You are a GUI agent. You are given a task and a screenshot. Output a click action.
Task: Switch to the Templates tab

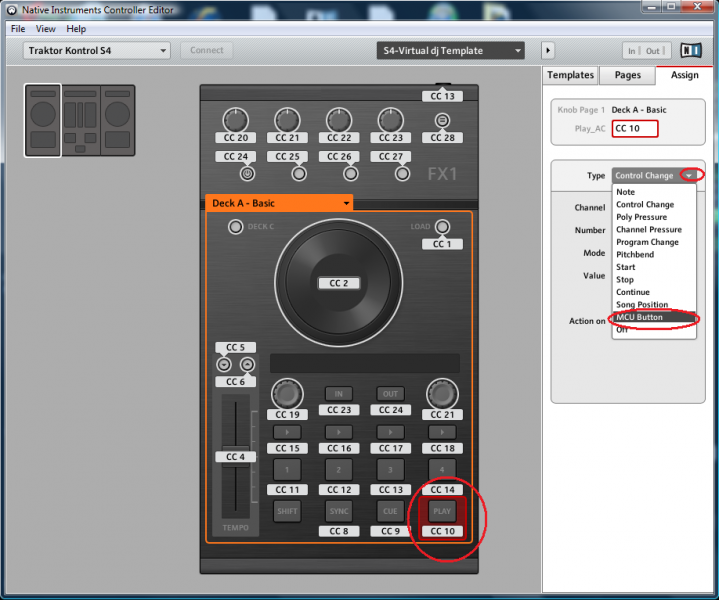click(x=570, y=75)
